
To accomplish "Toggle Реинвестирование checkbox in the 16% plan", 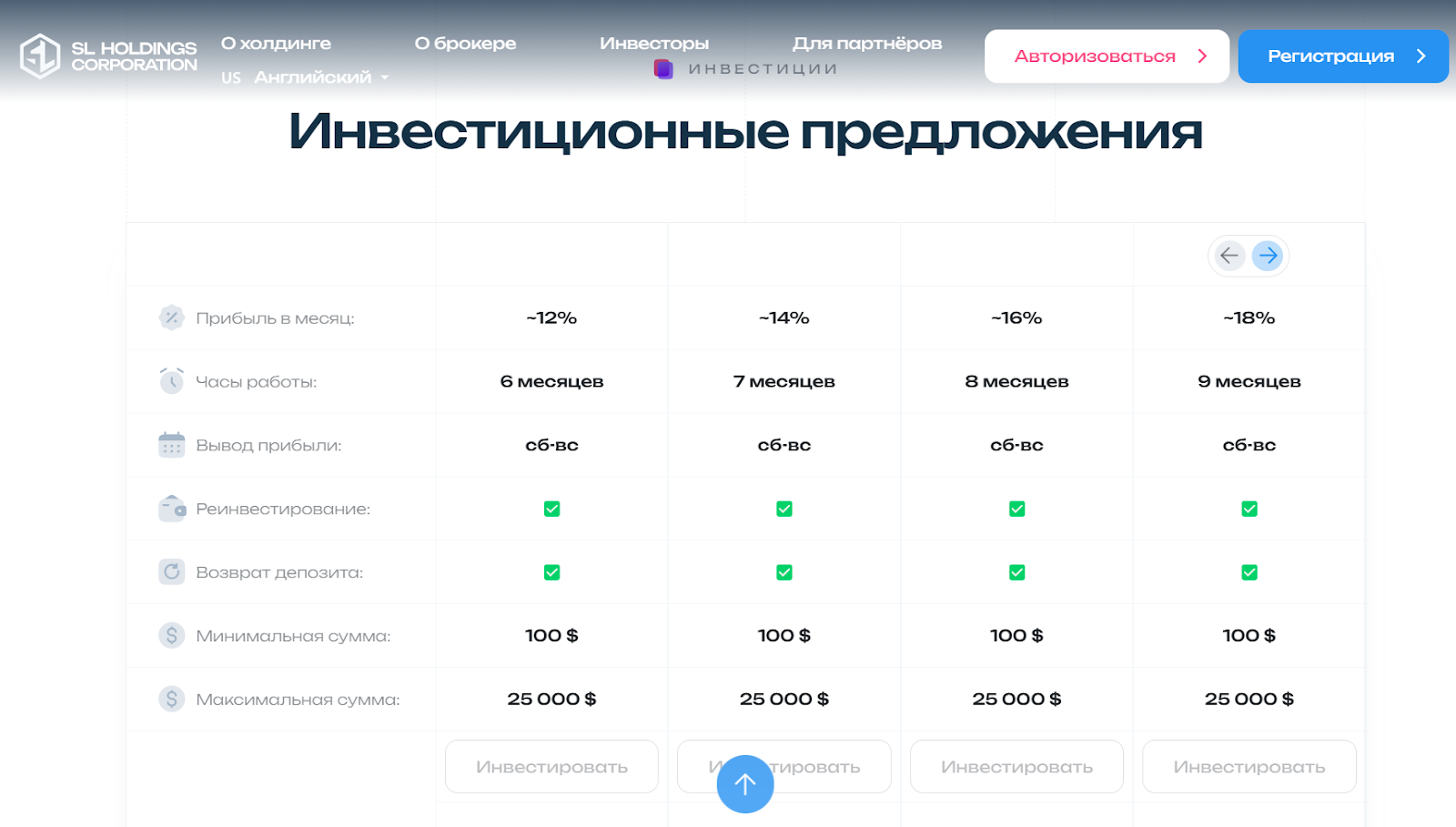I will pos(1016,509).
